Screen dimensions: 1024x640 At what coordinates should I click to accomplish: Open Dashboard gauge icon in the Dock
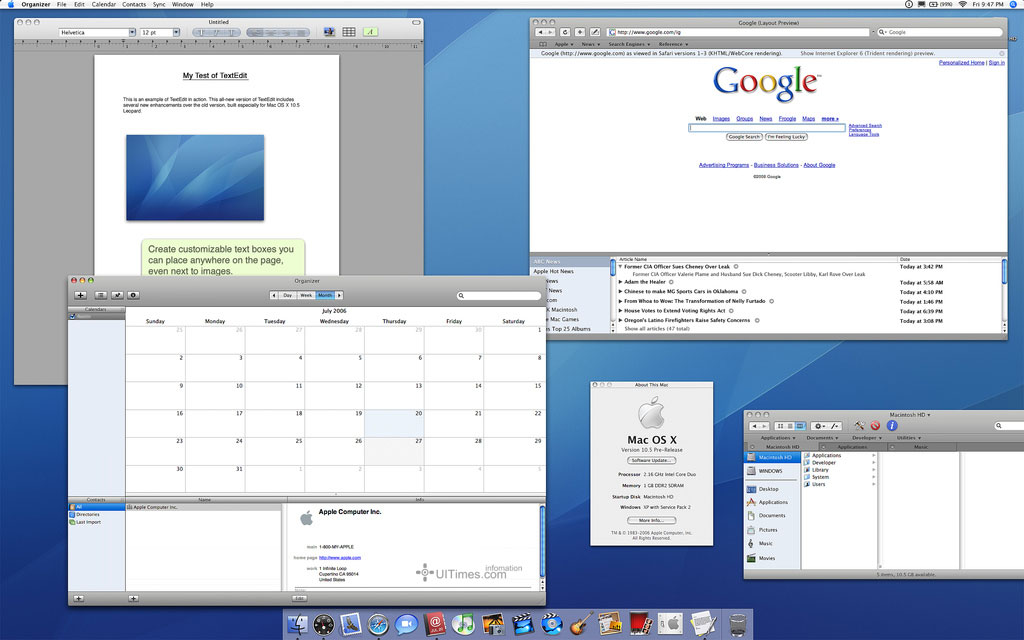pyautogui.click(x=323, y=624)
